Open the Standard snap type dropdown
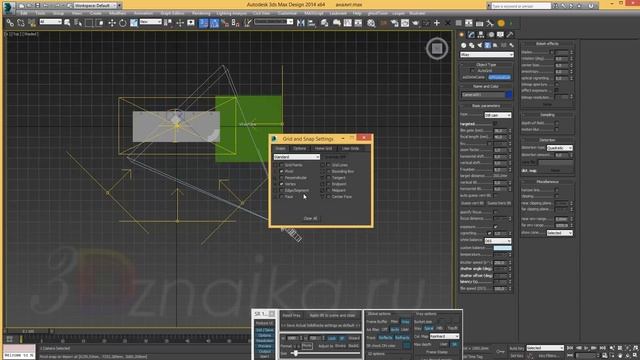 pyautogui.click(x=297, y=157)
